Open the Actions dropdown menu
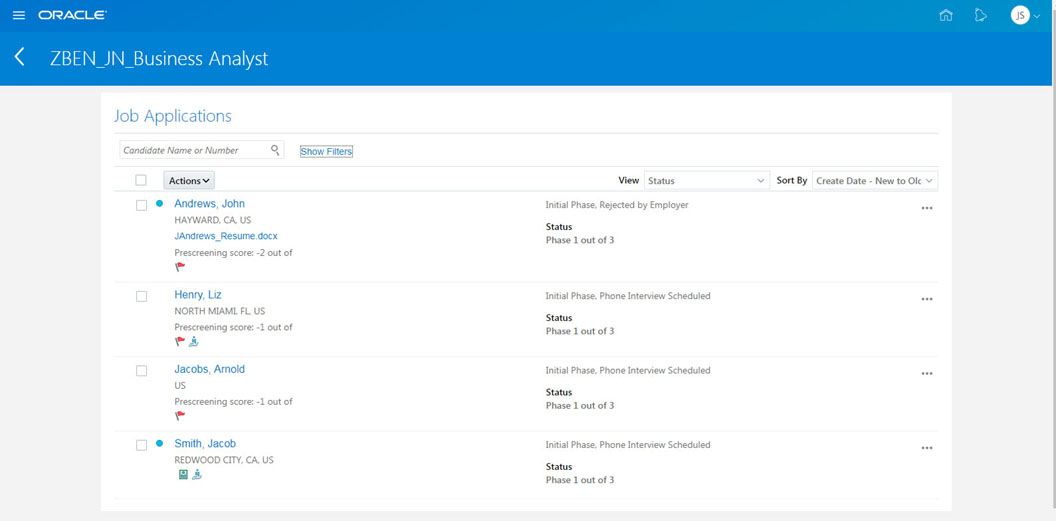Viewport: 1056px width, 521px height. pos(189,180)
